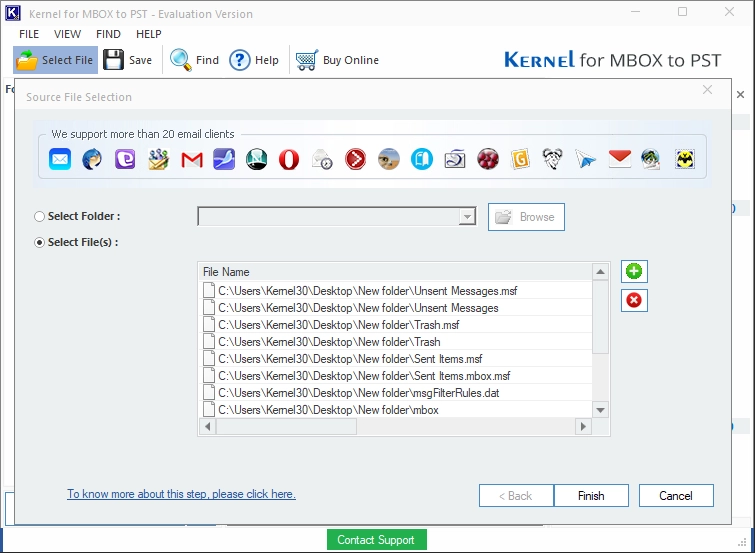Click the Thunderbird email client icon

[92, 159]
